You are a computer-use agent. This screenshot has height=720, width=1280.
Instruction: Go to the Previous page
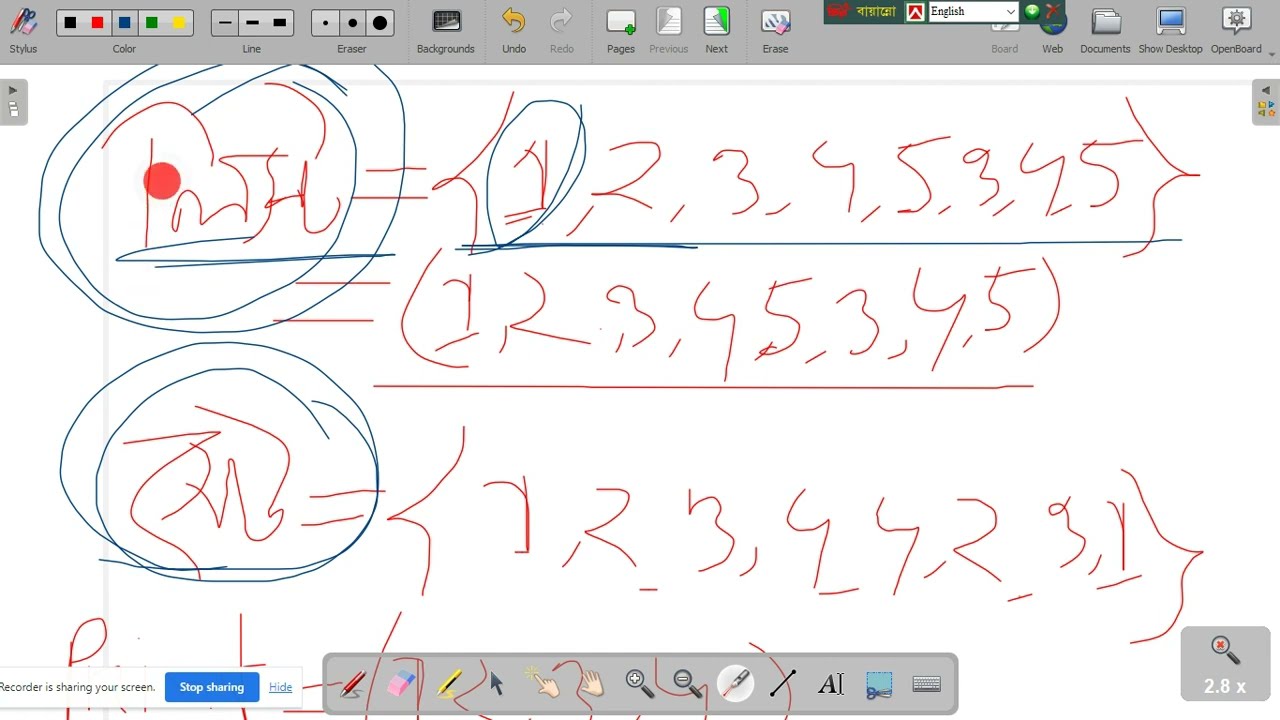click(x=668, y=30)
